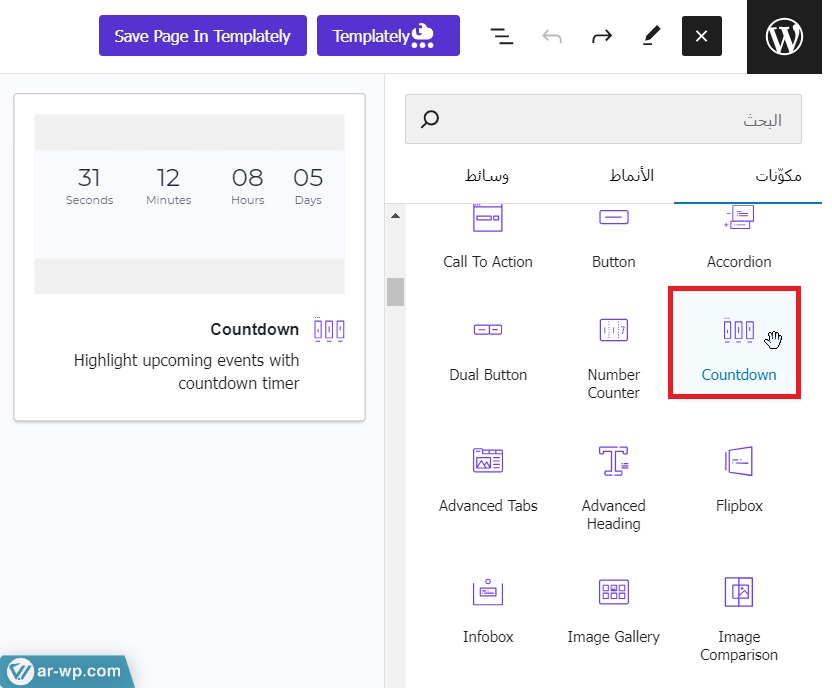Click the Templately button

point(388,36)
